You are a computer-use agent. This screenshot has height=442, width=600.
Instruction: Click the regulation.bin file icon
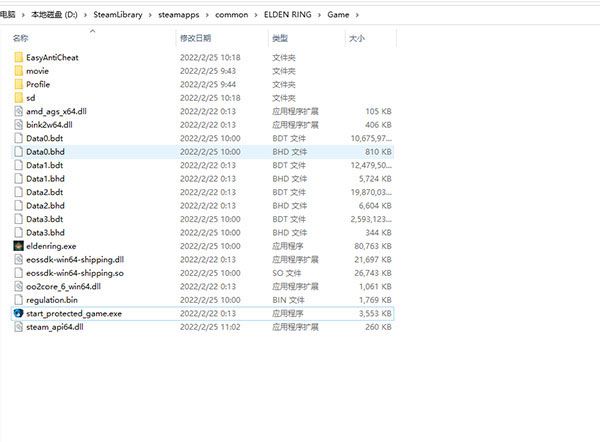(x=19, y=300)
